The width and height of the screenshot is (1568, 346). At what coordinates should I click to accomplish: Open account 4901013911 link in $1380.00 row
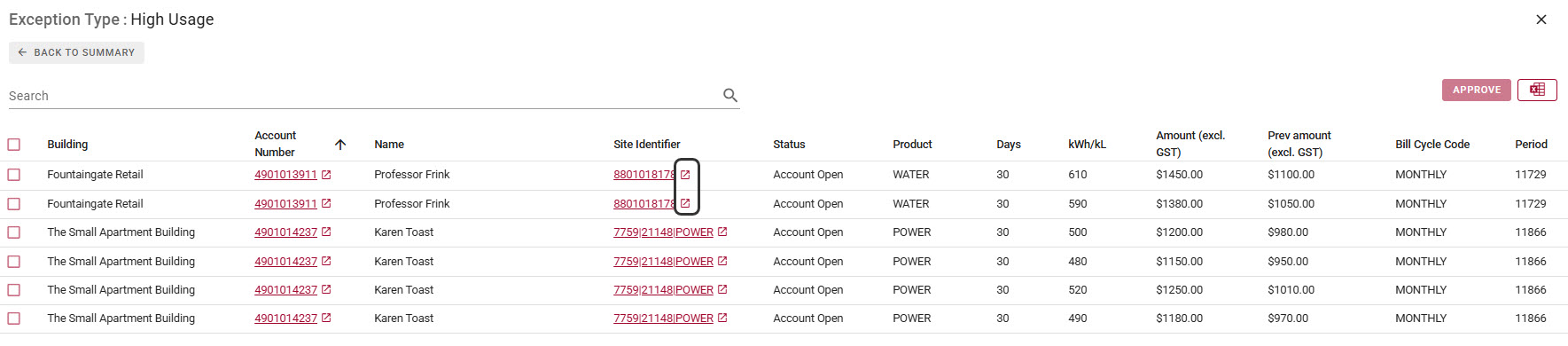[285, 204]
